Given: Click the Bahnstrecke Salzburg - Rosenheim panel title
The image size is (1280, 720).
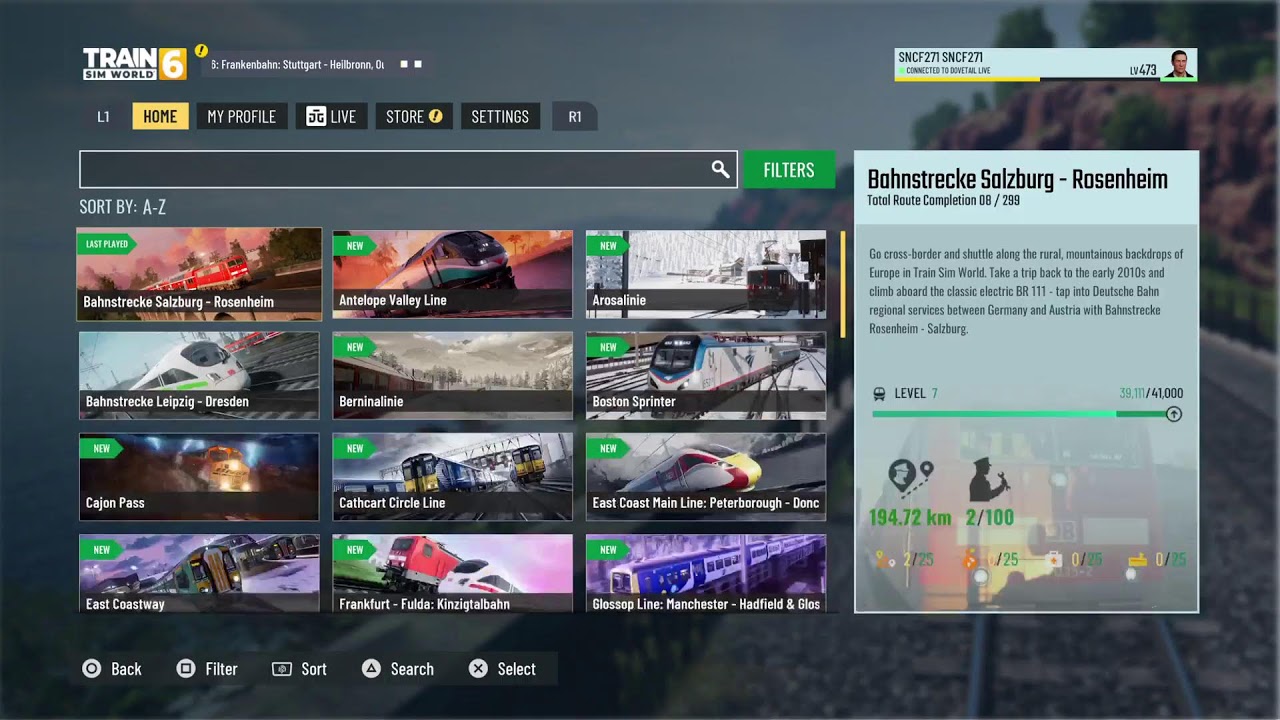Looking at the screenshot, I should coord(1017,180).
